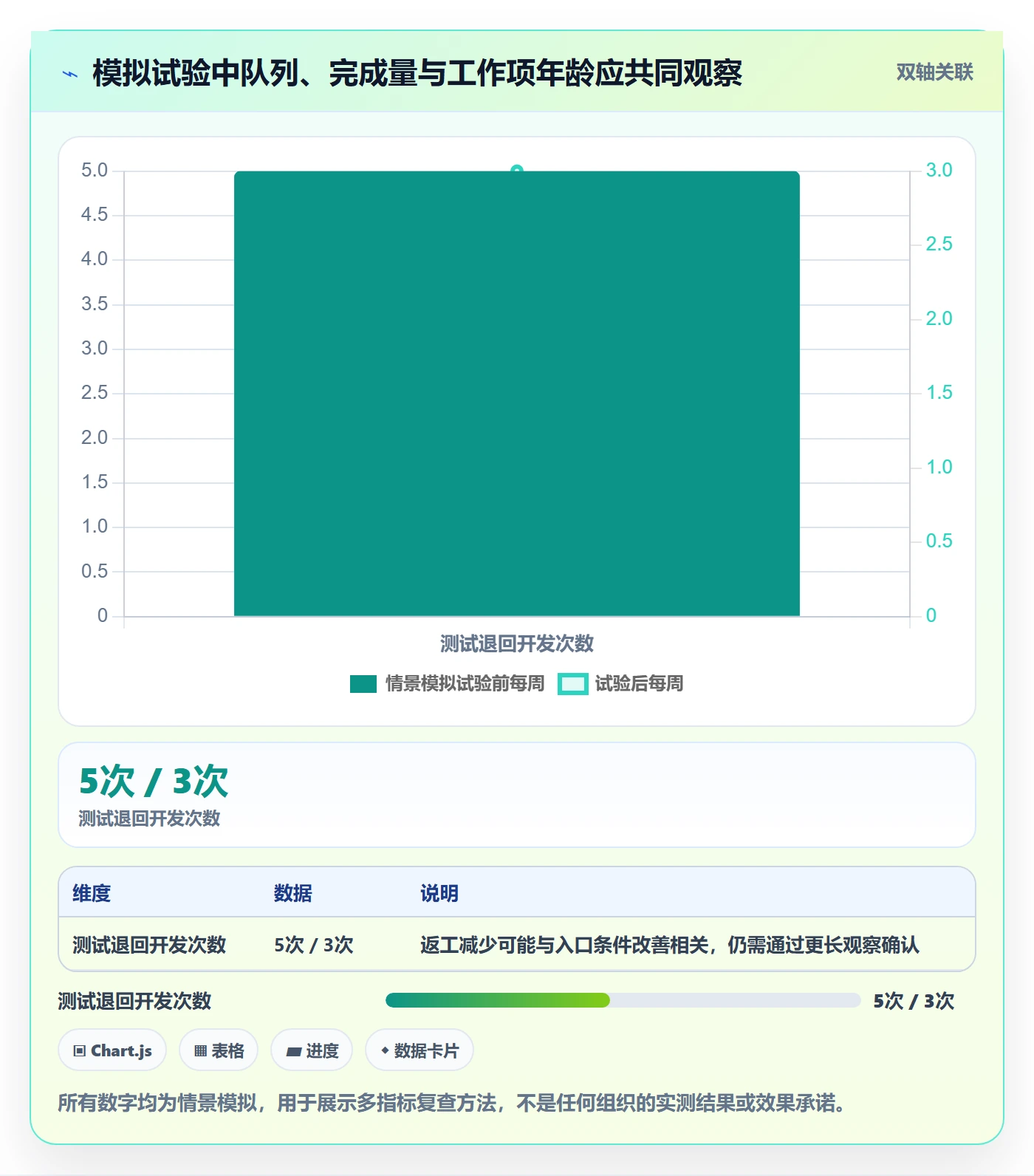Image resolution: width=1034 pixels, height=1176 pixels.
Task: Click the large 5次 / 3次 card value
Action: click(154, 782)
